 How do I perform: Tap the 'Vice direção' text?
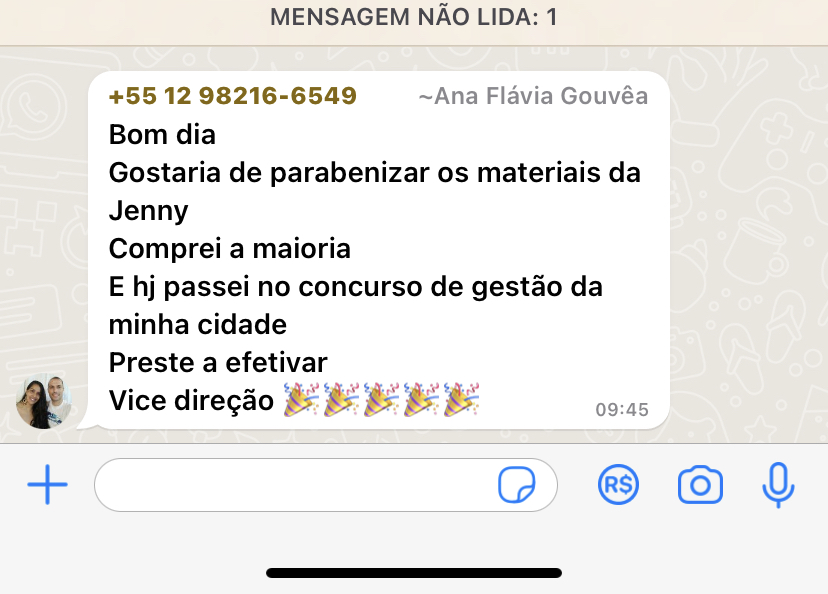pyautogui.click(x=191, y=400)
